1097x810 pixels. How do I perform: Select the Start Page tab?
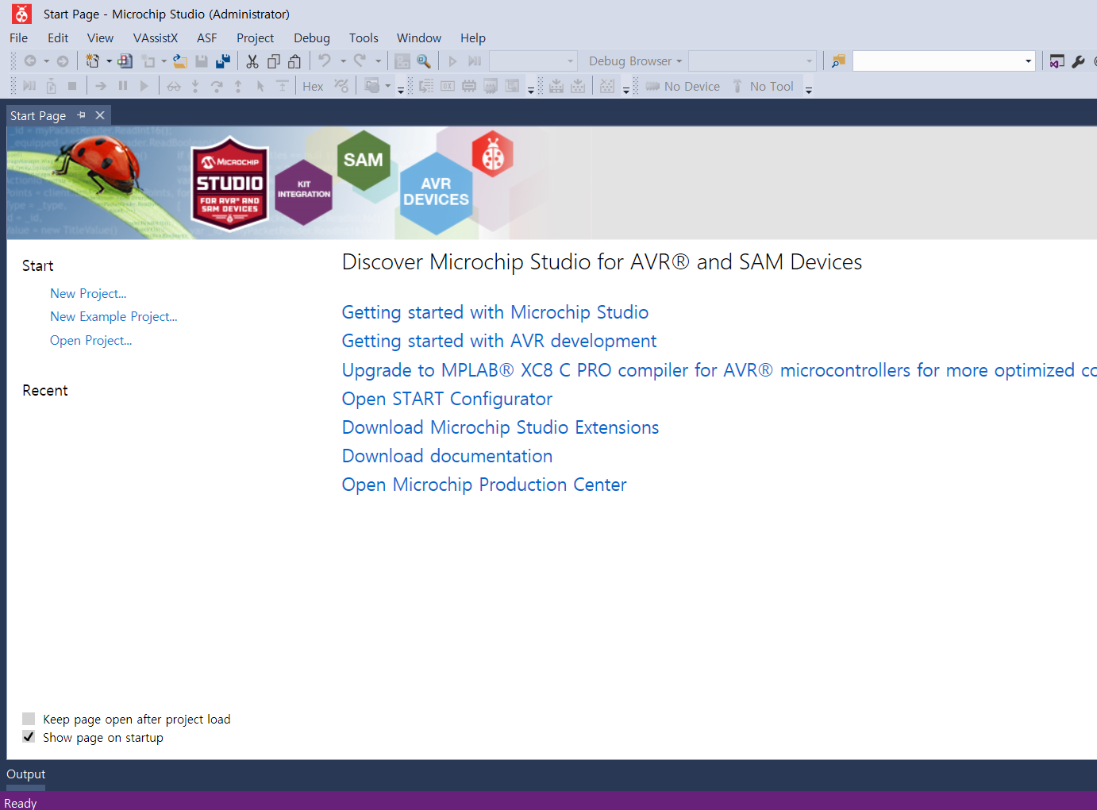[x=38, y=115]
